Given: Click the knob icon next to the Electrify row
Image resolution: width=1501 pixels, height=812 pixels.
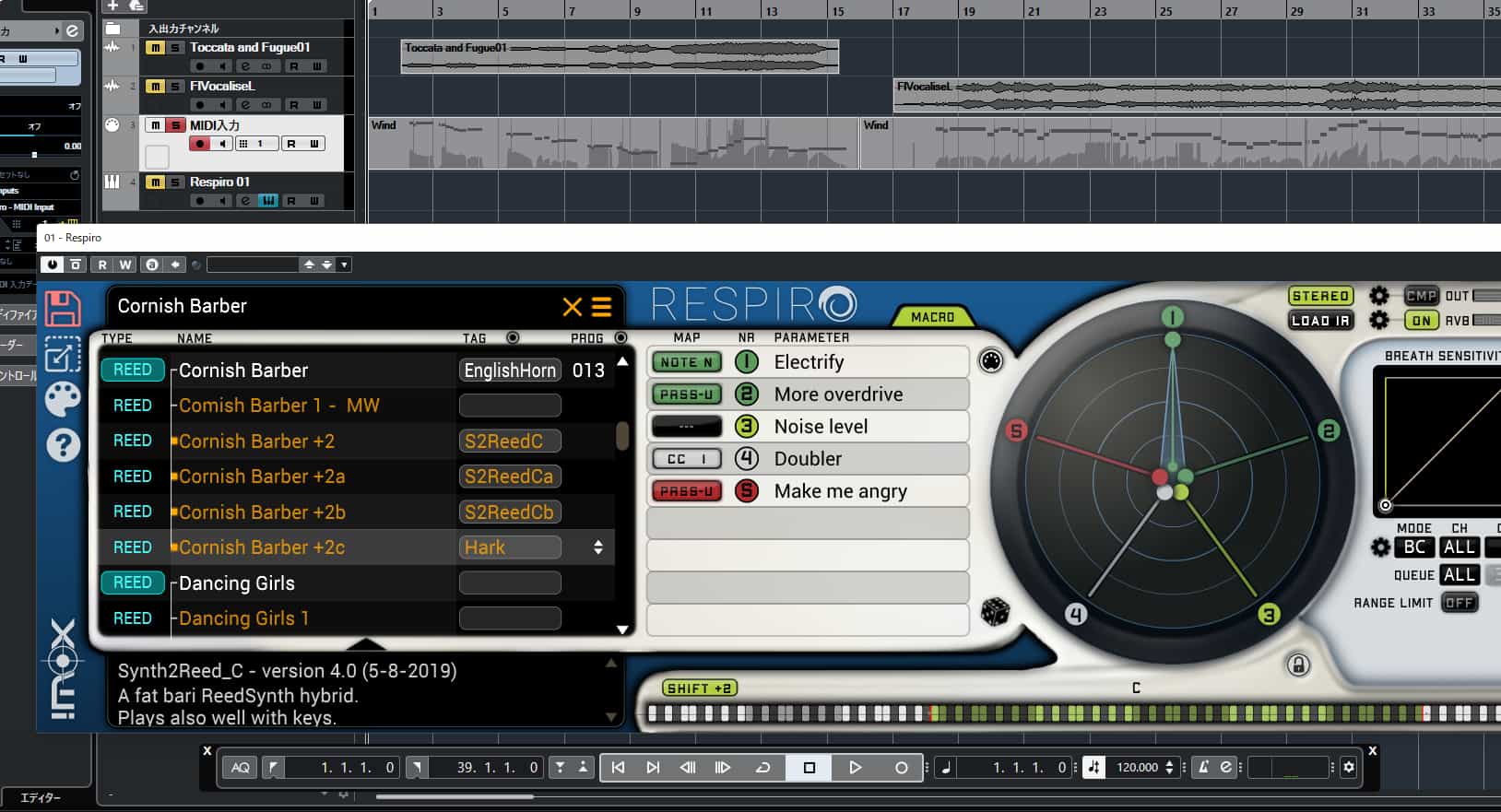Looking at the screenshot, I should [991, 360].
